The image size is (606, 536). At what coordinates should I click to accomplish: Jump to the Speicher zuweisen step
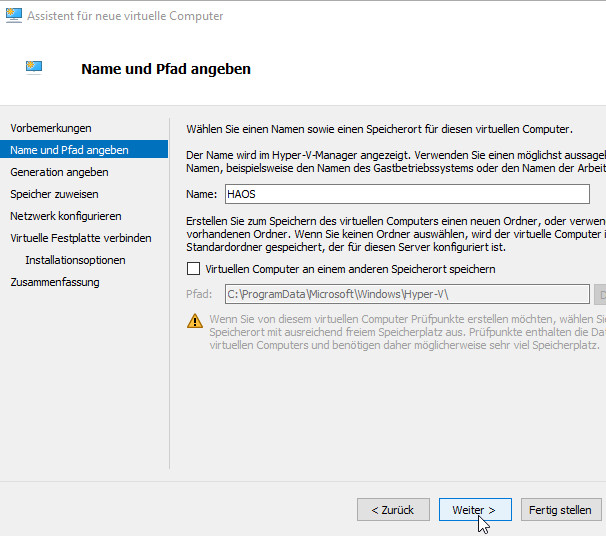click(x=54, y=194)
